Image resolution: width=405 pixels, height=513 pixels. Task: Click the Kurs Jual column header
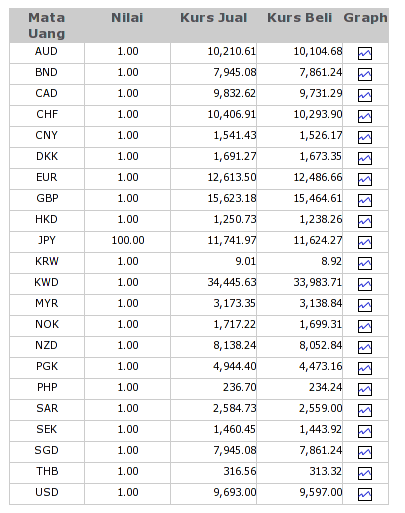click(x=214, y=18)
